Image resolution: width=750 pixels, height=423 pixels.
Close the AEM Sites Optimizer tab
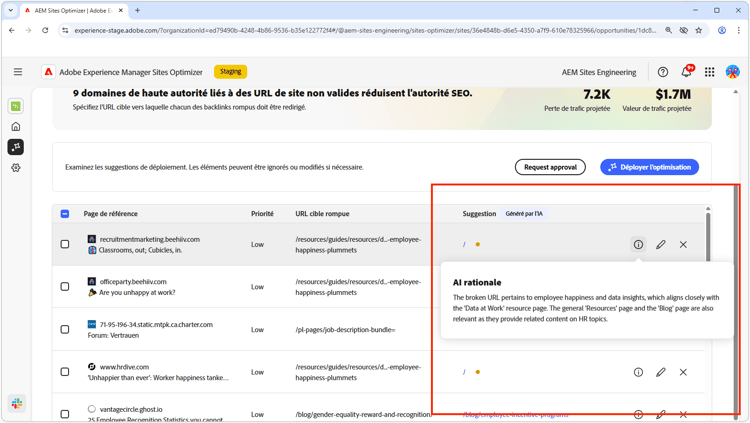[x=121, y=10]
